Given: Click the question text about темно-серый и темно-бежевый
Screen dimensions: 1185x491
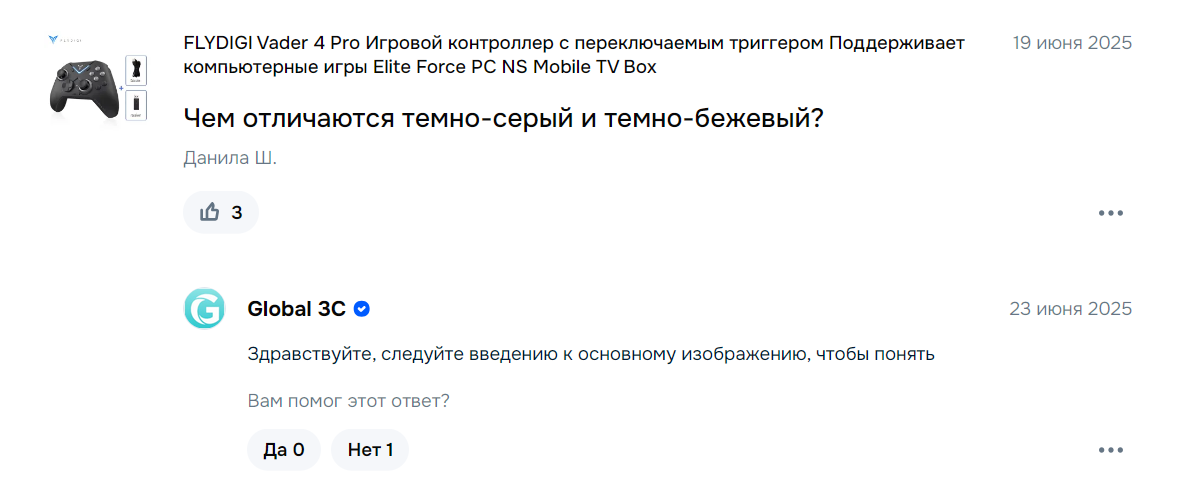Looking at the screenshot, I should click(x=503, y=117).
